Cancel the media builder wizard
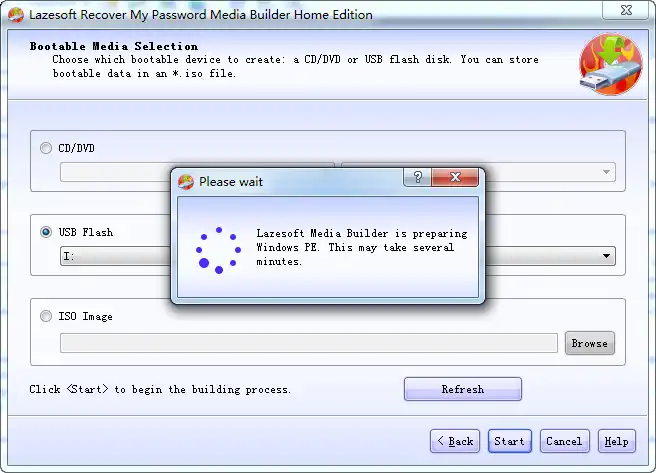 point(564,441)
